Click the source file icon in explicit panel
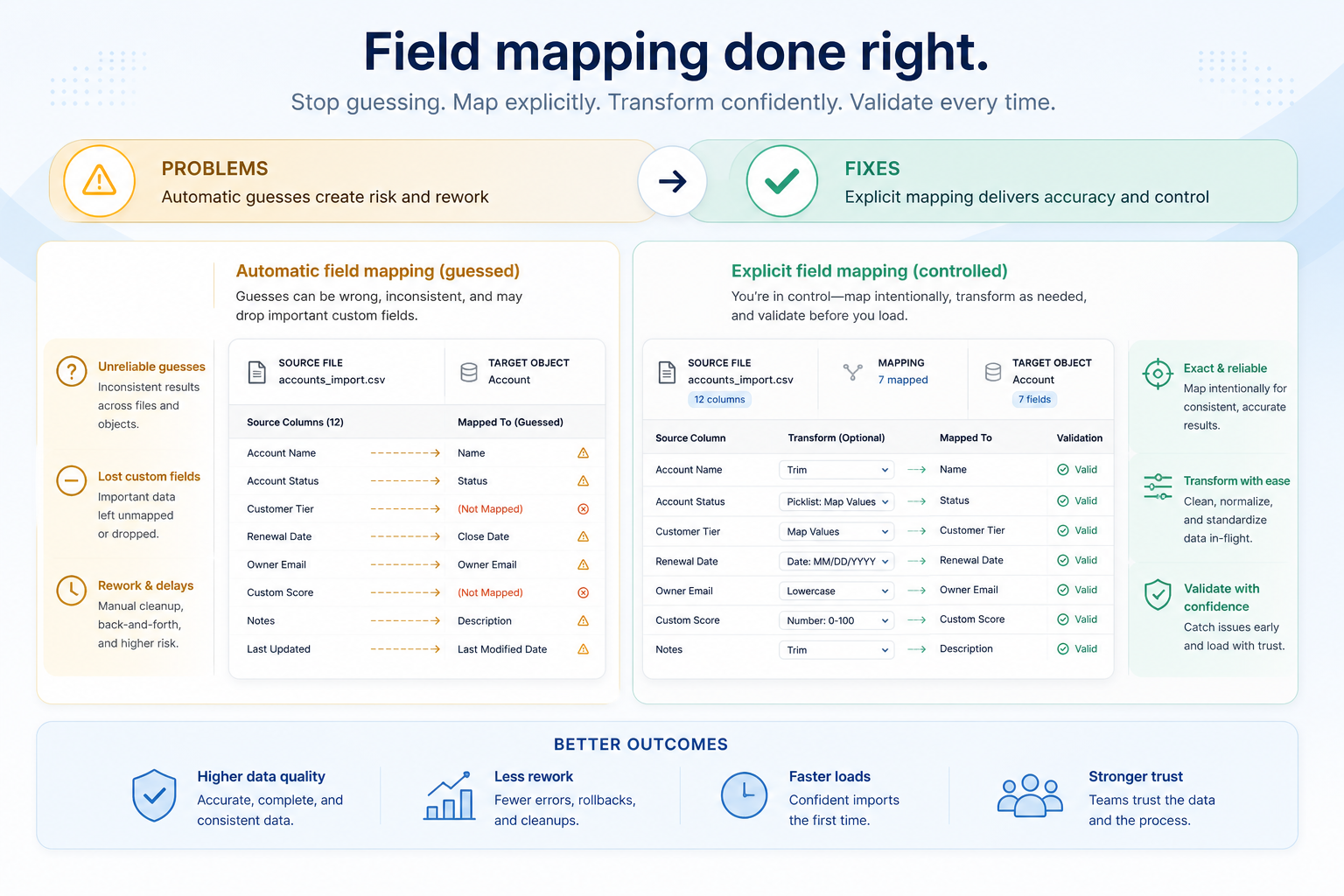Viewport: 1344px width, 896px height. point(667,372)
